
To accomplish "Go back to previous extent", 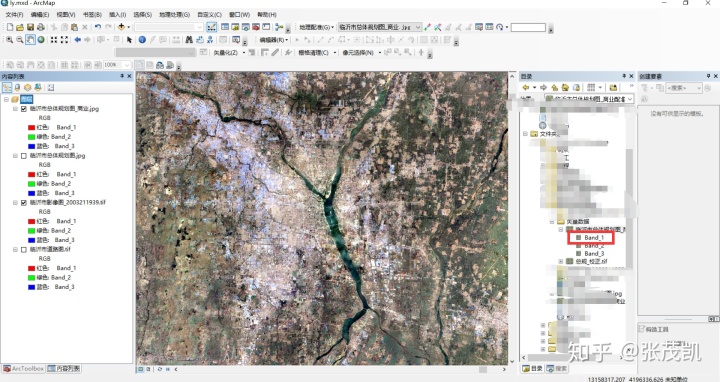I will (78, 40).
